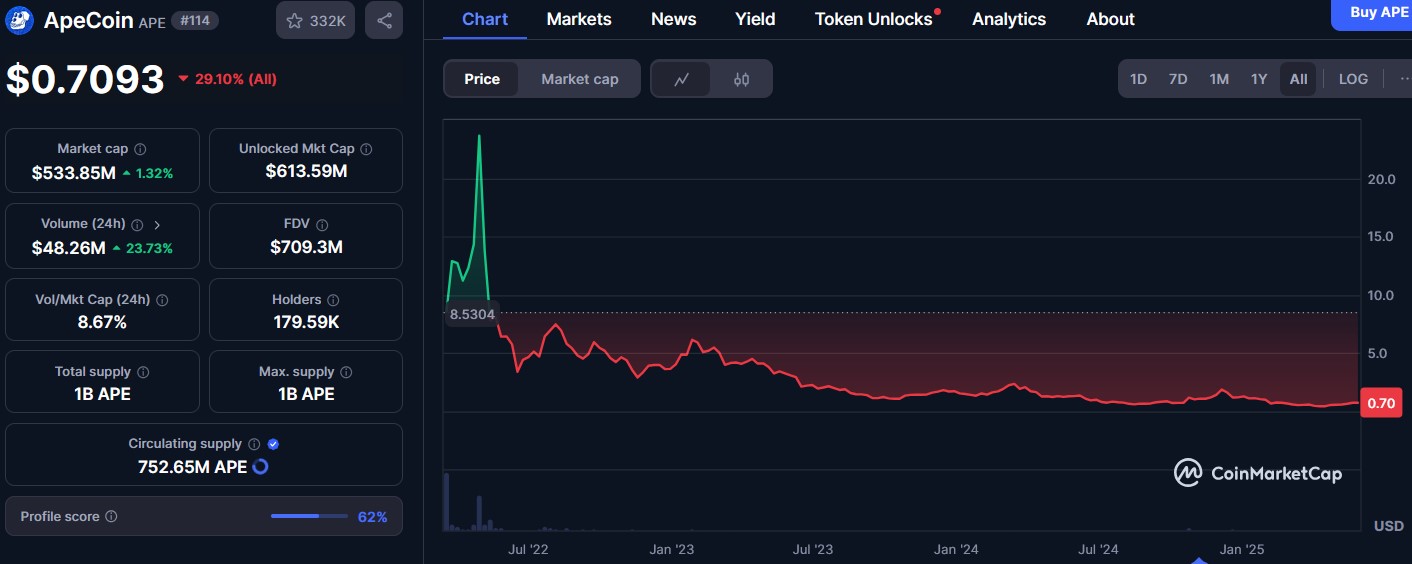This screenshot has height=564, width=1412.
Task: Open the share icon button
Action: [x=384, y=20]
